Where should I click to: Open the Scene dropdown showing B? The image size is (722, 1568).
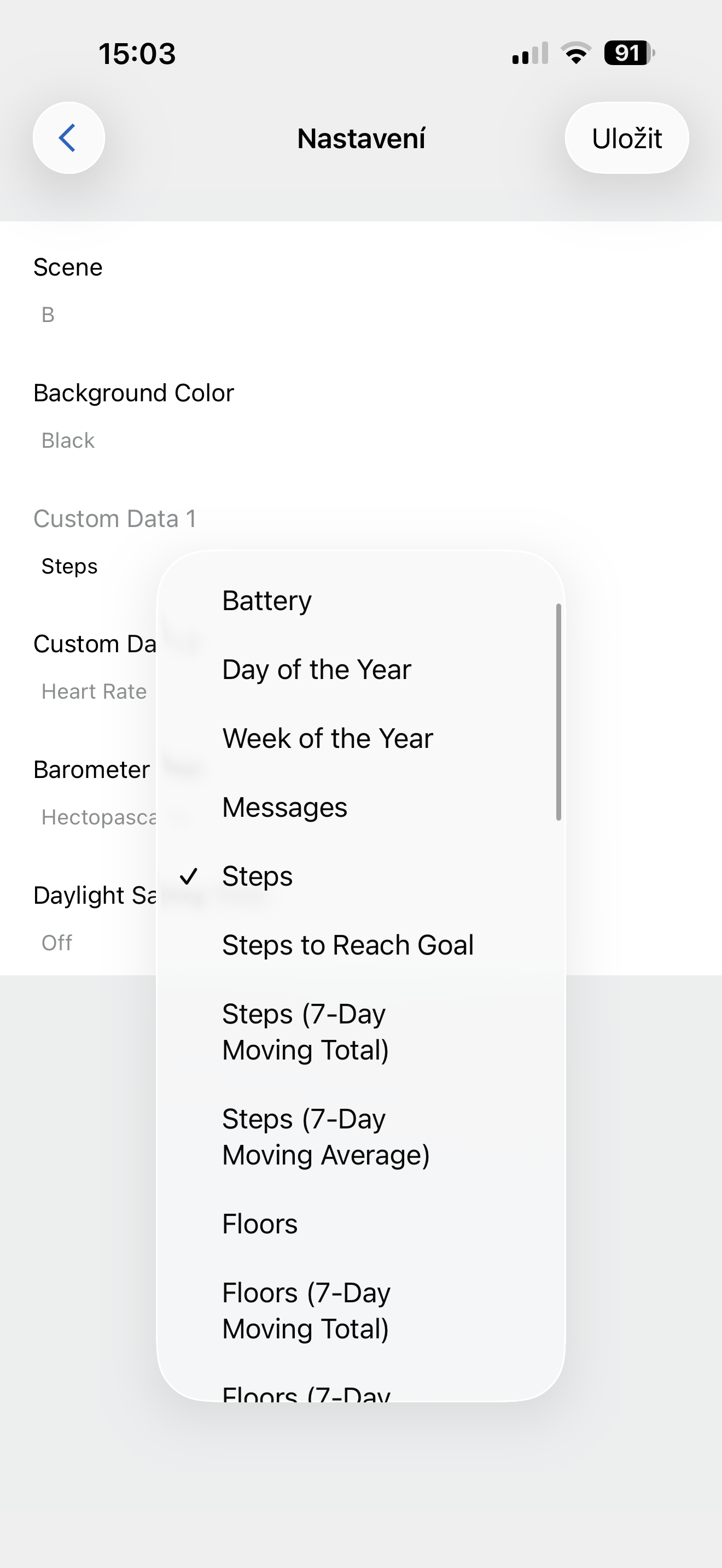pos(49,315)
